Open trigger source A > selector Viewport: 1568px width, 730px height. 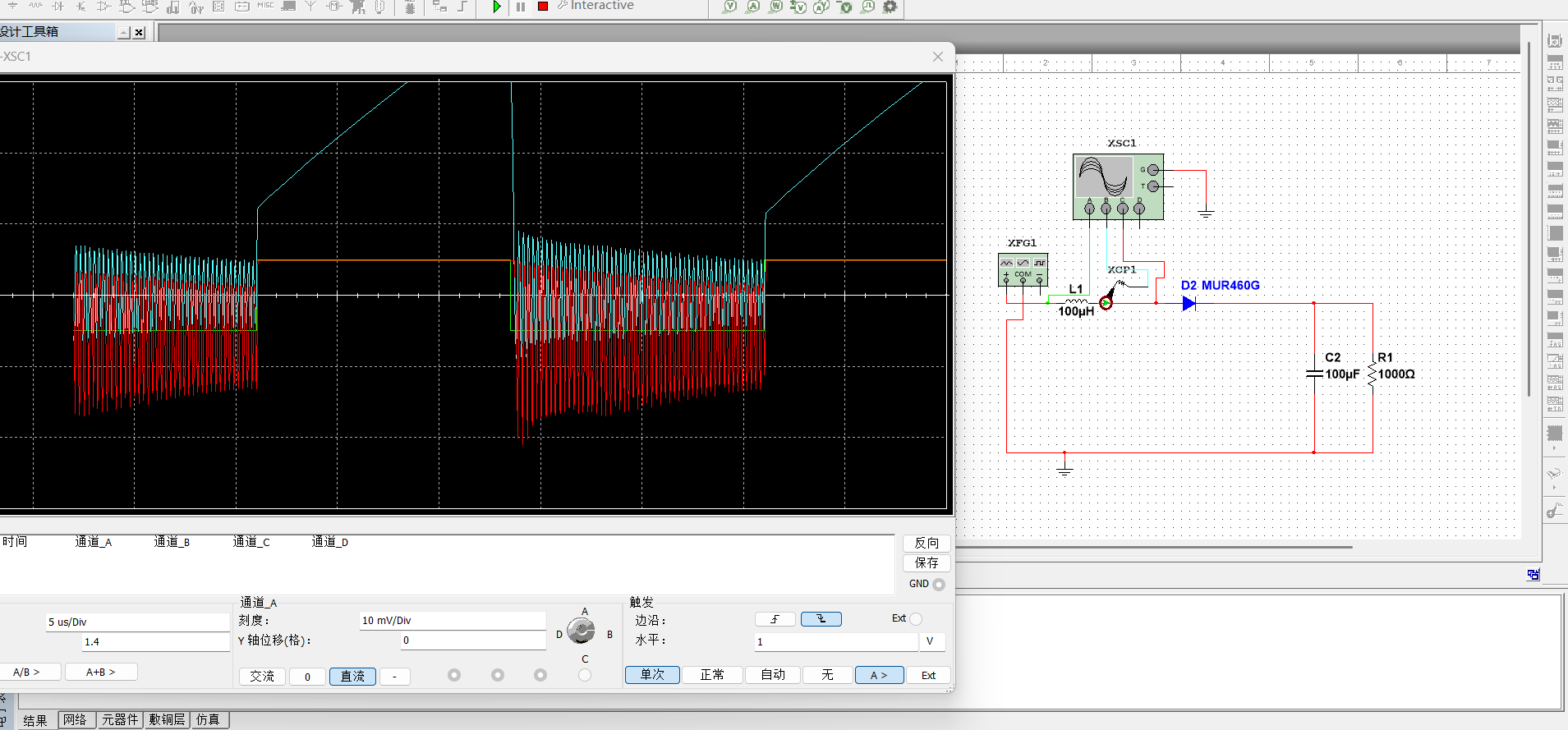pos(879,675)
